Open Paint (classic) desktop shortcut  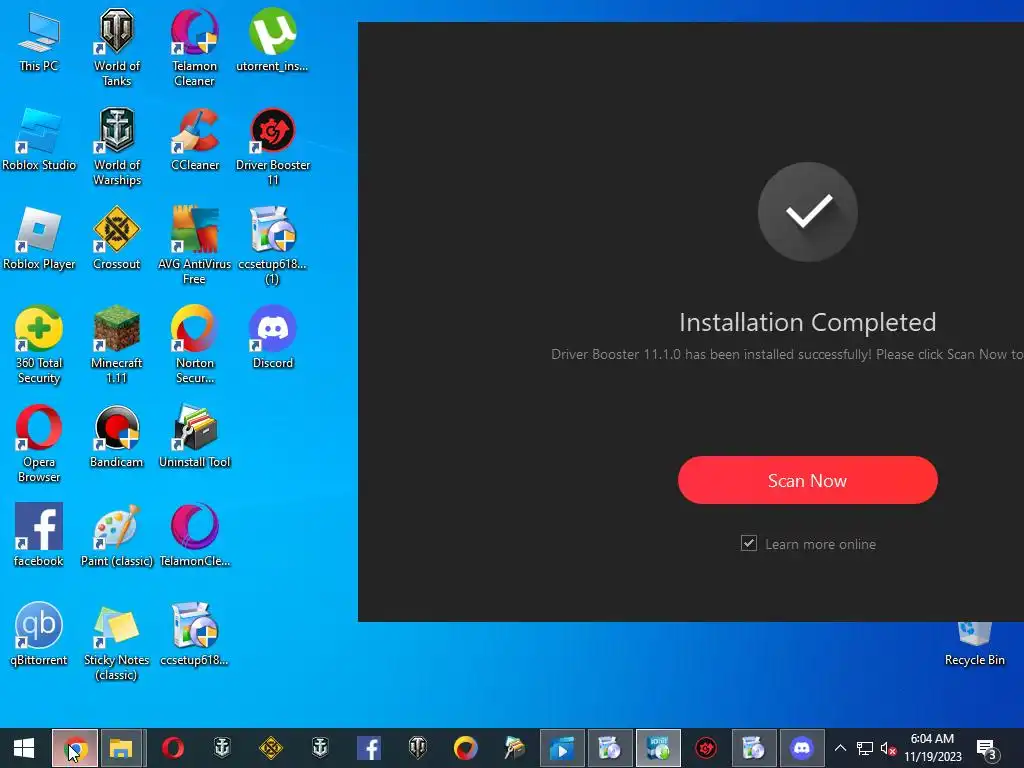pos(116,536)
